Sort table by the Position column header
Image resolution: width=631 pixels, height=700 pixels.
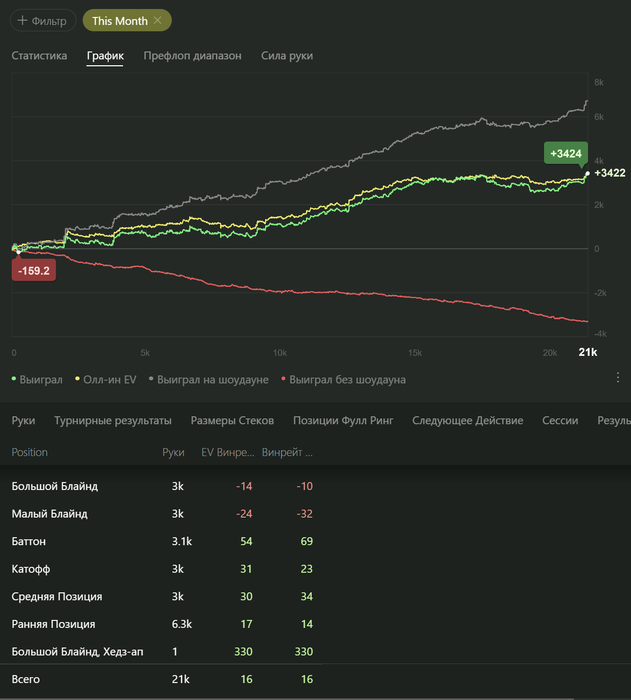click(x=29, y=452)
